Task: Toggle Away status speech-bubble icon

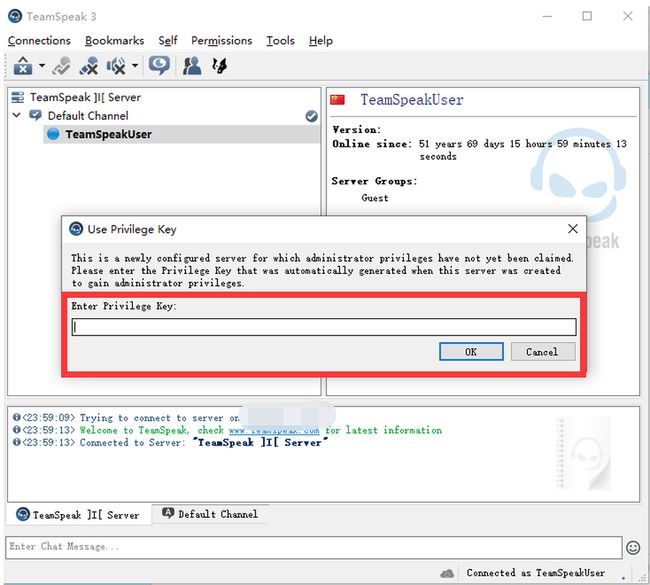Action: pyautogui.click(x=159, y=66)
